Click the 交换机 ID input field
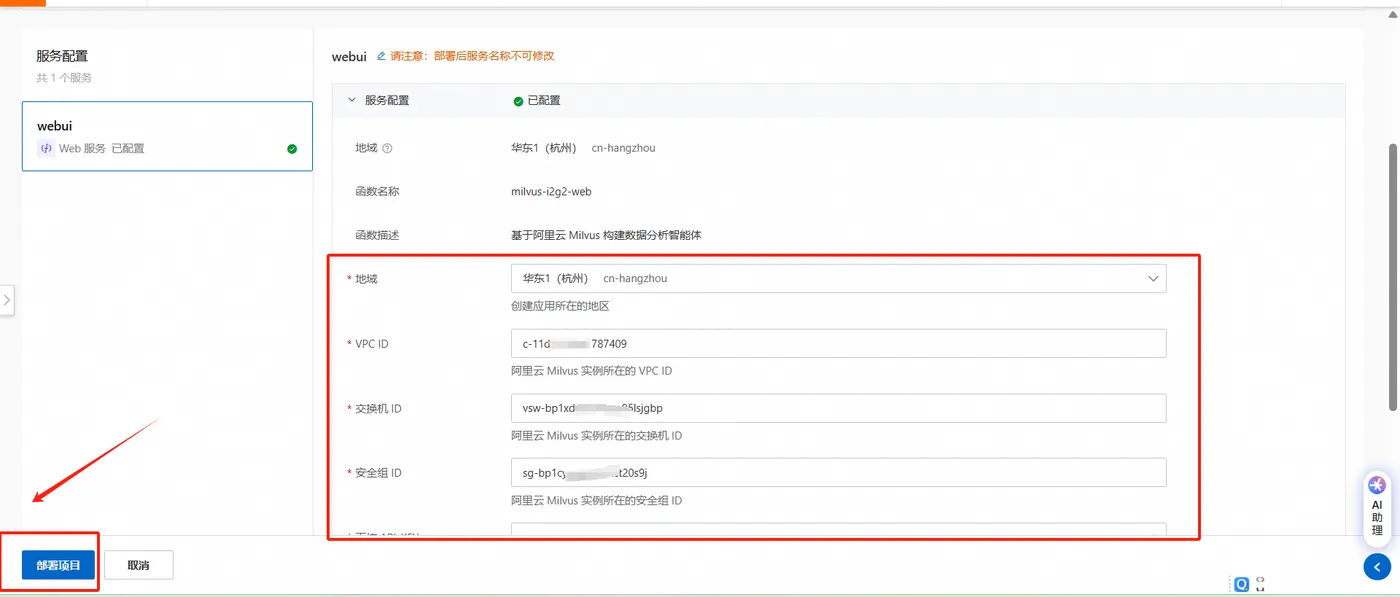Screen dimensions: 1400x597 (838, 408)
